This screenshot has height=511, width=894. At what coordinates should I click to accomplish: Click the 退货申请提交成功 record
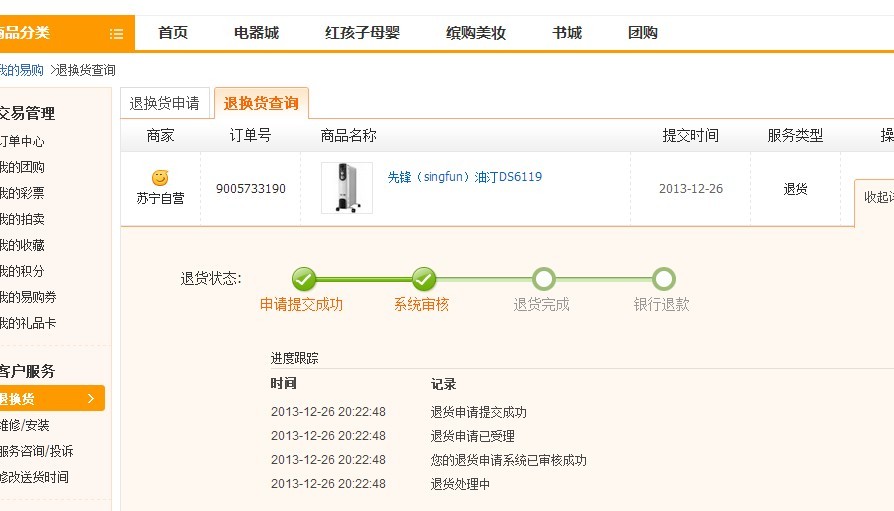point(478,412)
